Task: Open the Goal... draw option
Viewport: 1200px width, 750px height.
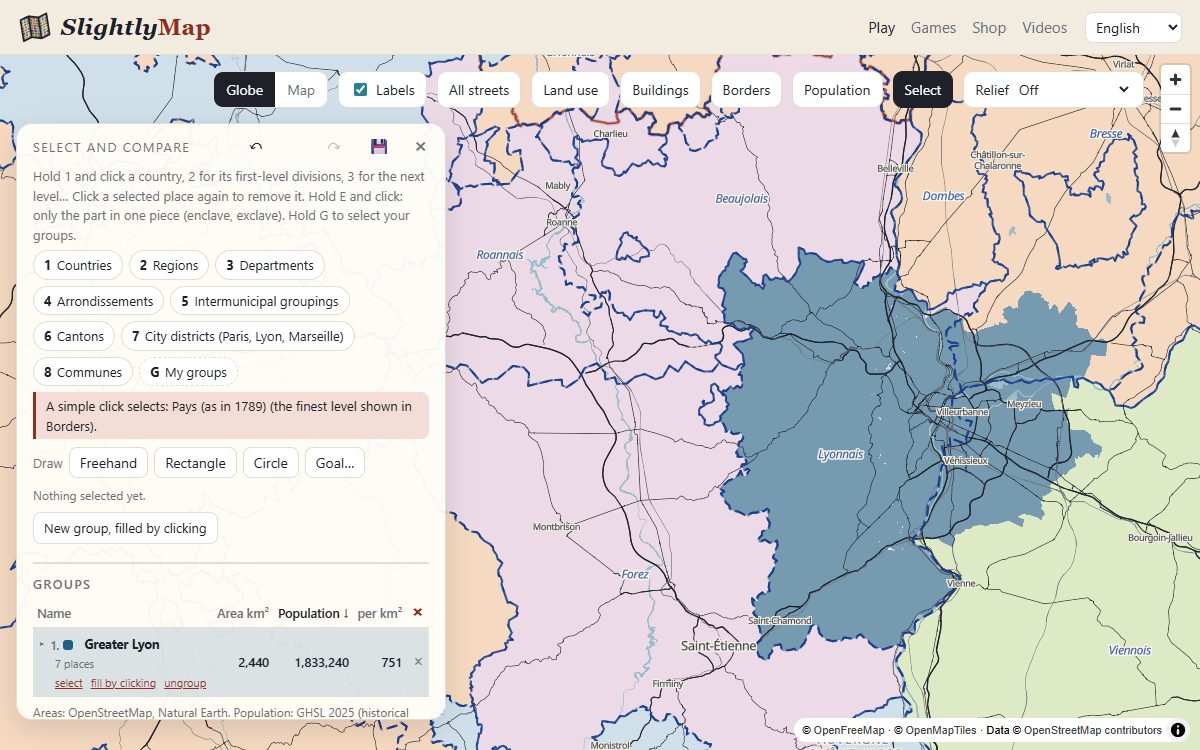Action: click(334, 463)
